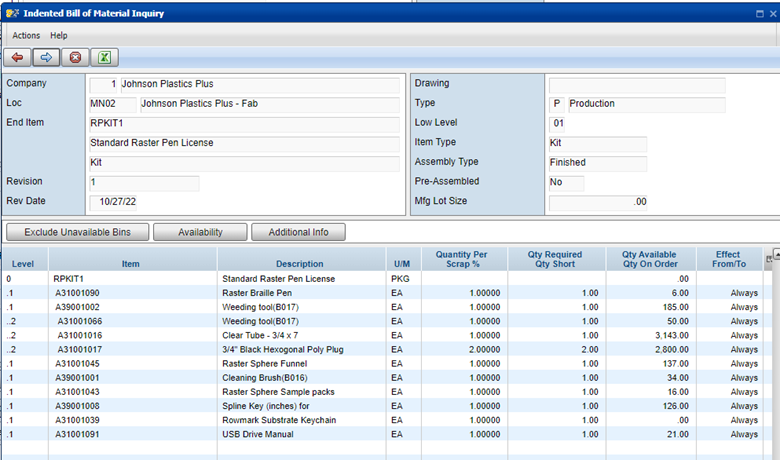Viewport: 780px width, 460px height.
Task: Click the Pre-Assembled field showing No
Action: click(566, 183)
